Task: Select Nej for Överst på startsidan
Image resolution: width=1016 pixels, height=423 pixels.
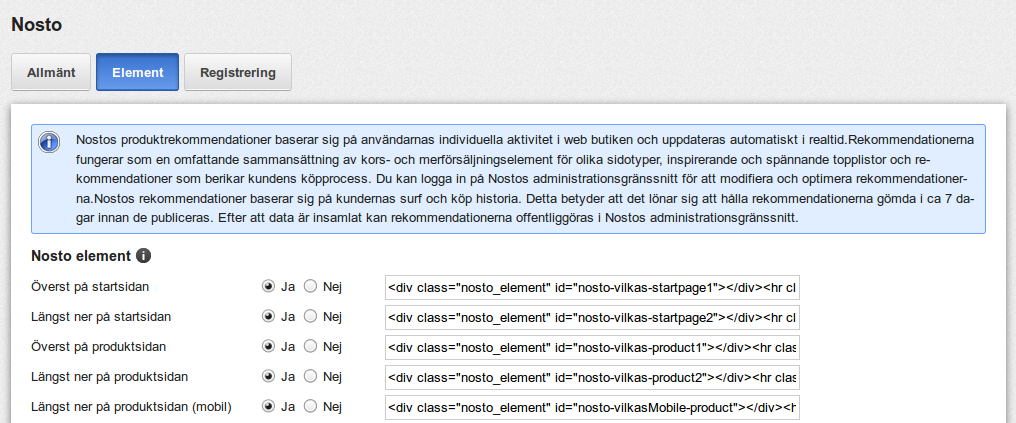Action: tap(310, 286)
